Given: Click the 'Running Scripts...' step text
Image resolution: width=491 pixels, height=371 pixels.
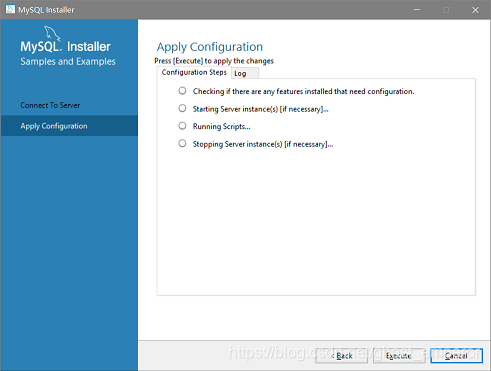Looking at the screenshot, I should point(222,126).
